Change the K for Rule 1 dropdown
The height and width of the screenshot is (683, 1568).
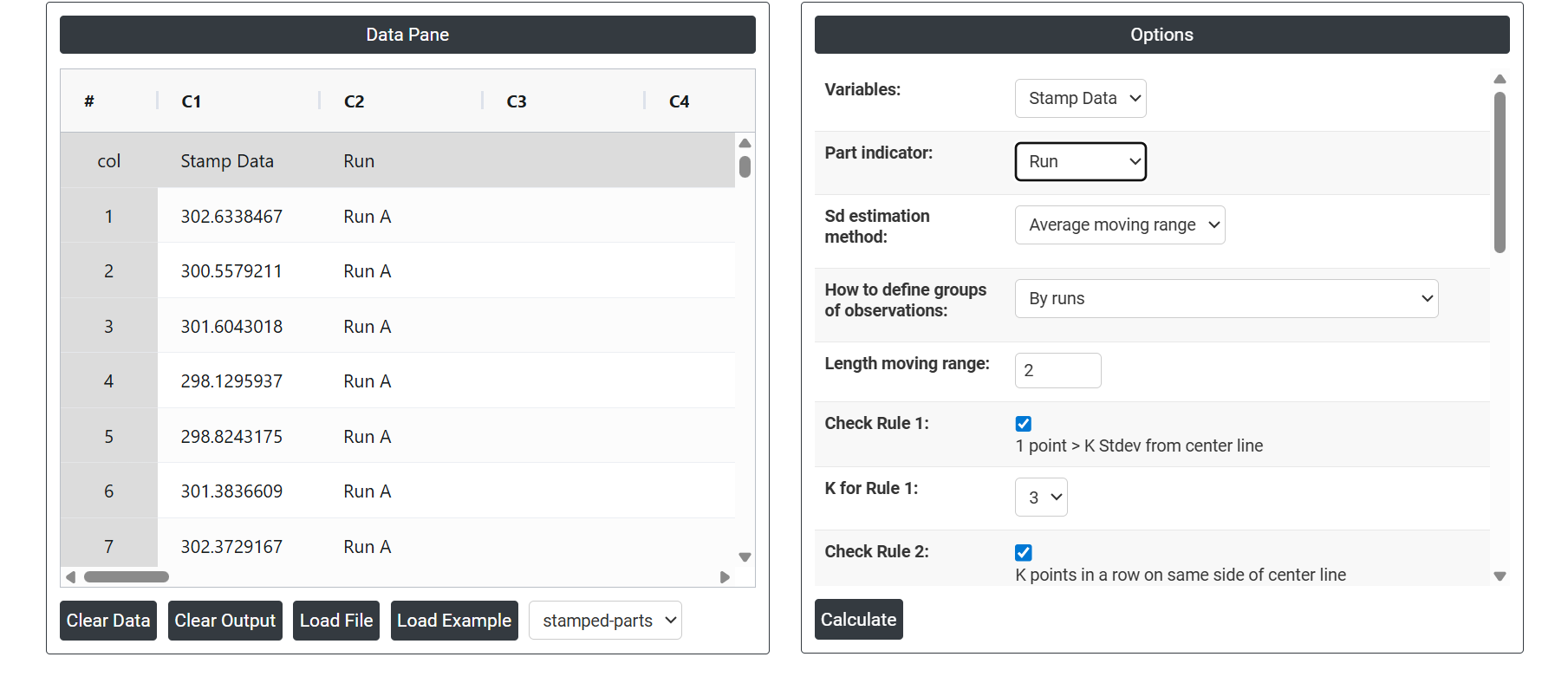point(1041,498)
